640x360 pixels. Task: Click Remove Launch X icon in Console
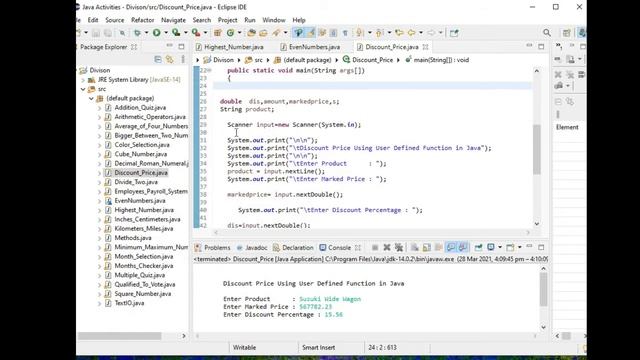[x=387, y=247]
